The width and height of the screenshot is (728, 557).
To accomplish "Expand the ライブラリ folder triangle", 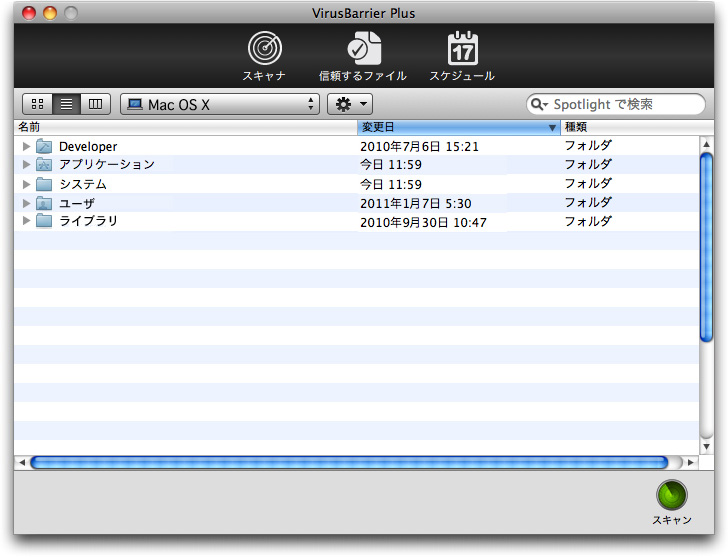I will pos(26,221).
